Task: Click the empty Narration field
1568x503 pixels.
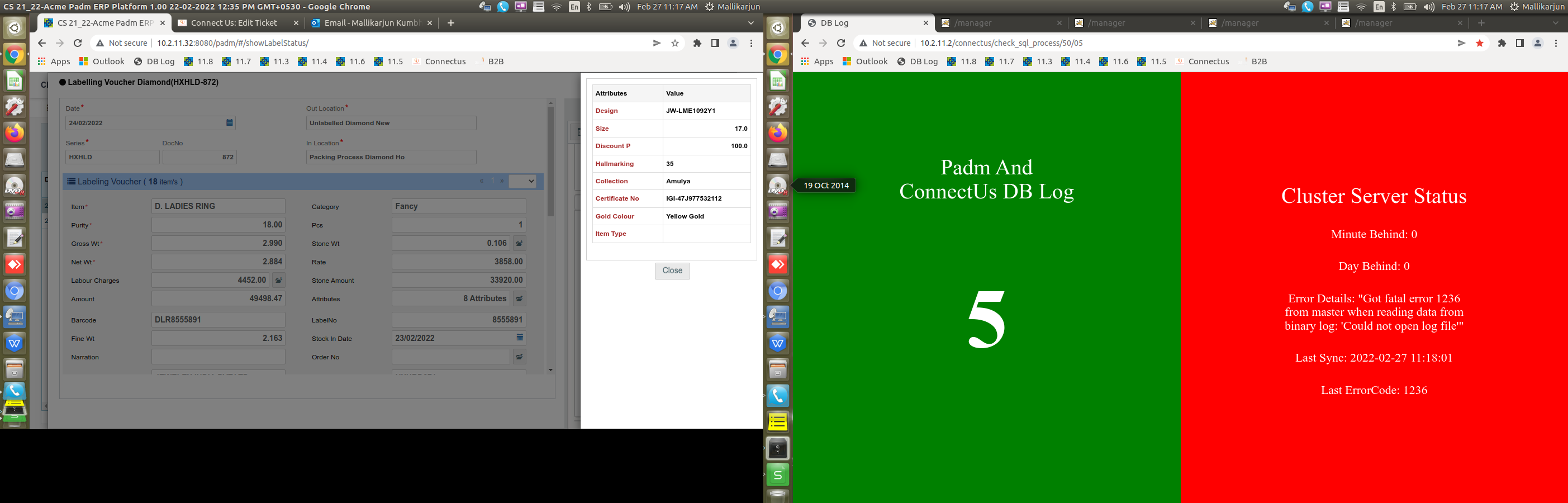Action: coord(218,357)
